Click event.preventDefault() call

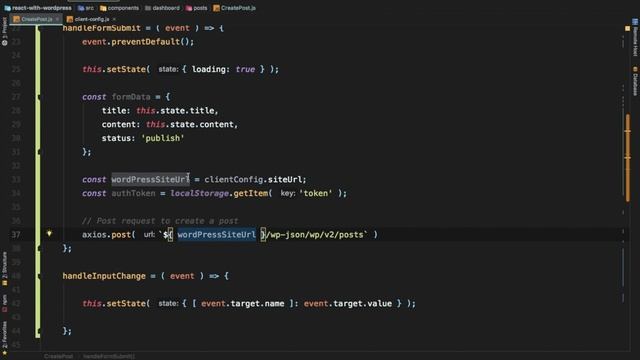138,42
